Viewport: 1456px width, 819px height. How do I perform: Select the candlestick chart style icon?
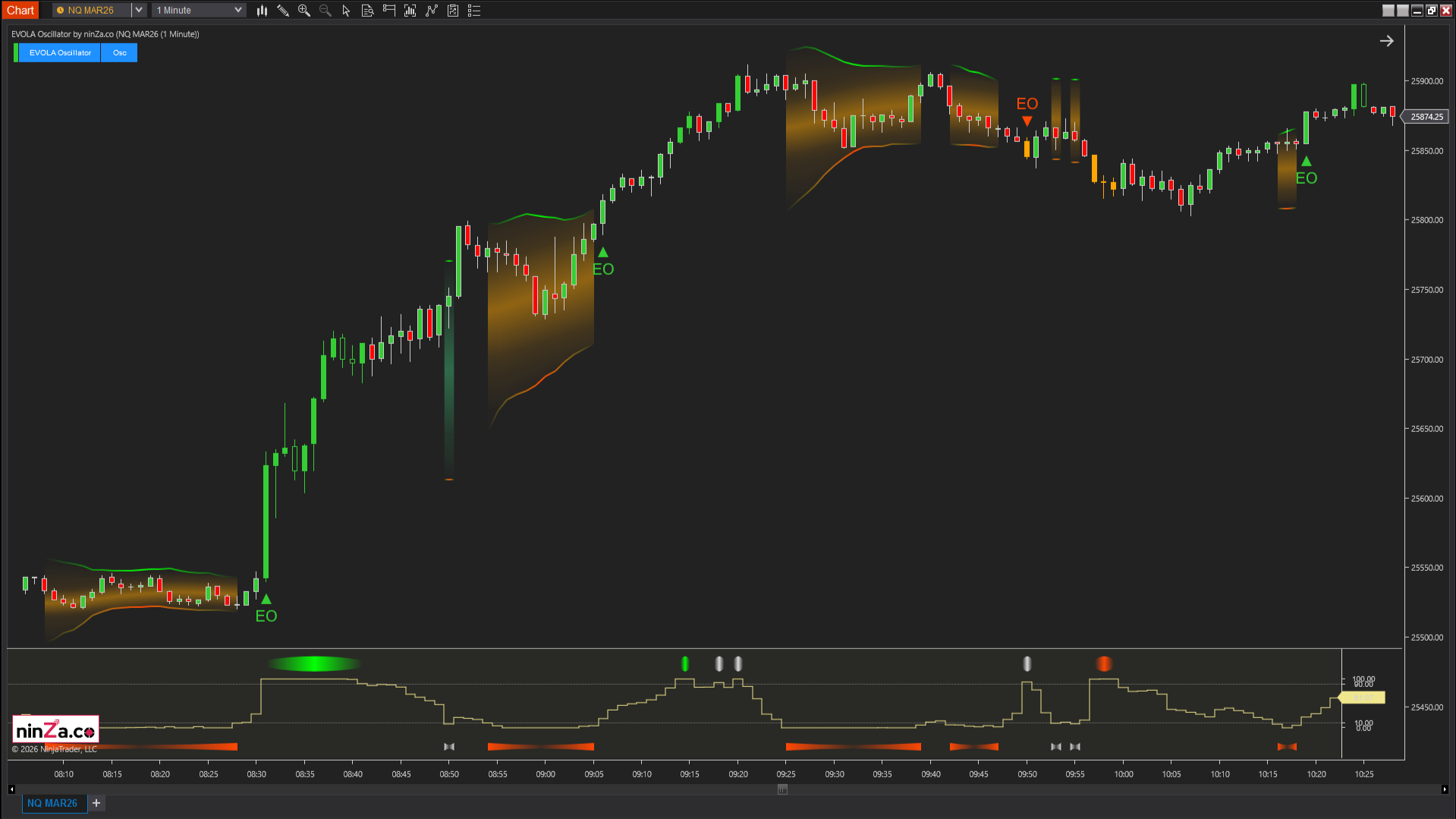262,10
